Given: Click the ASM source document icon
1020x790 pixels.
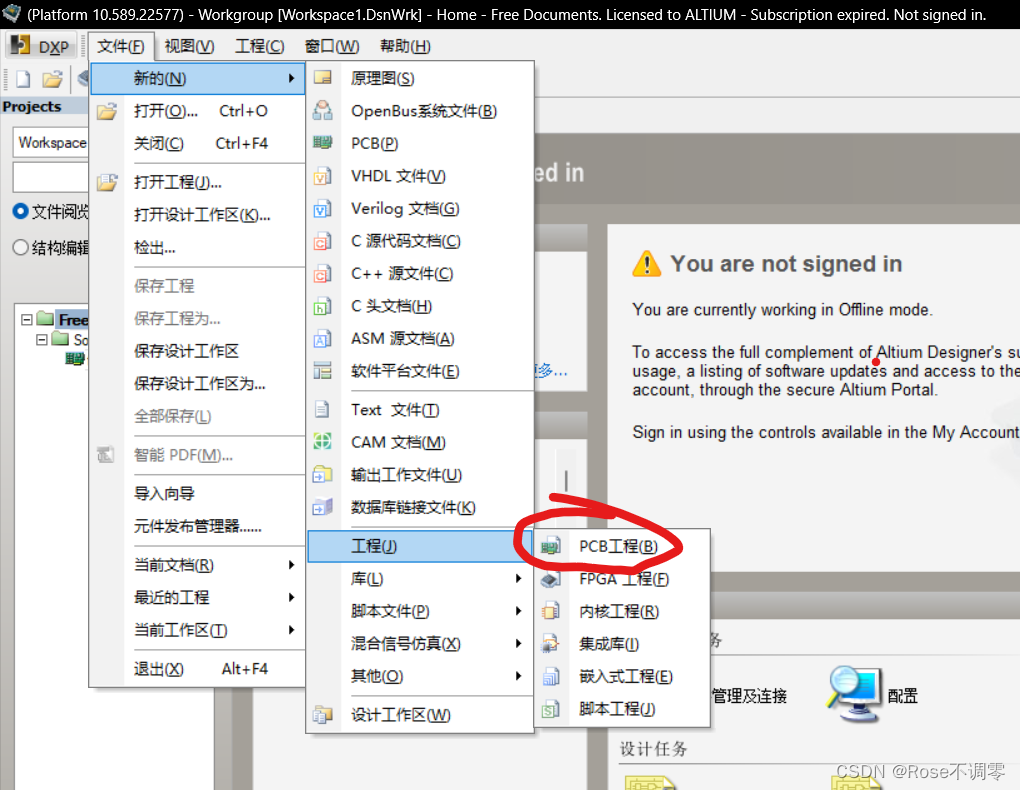Looking at the screenshot, I should [x=323, y=338].
